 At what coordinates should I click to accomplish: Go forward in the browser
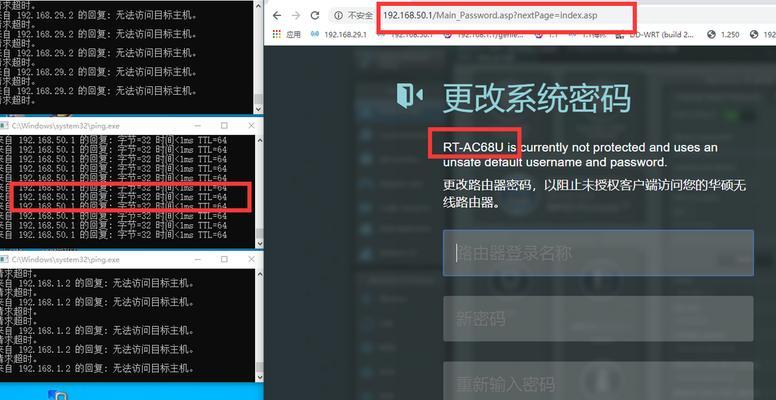296,15
